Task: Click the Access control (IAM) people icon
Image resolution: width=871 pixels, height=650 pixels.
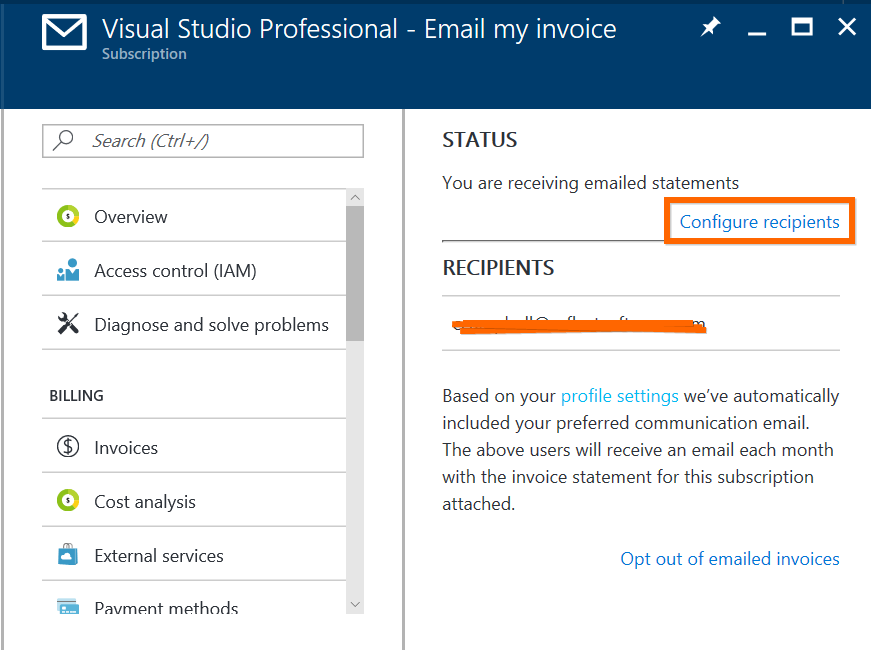Action: [68, 270]
